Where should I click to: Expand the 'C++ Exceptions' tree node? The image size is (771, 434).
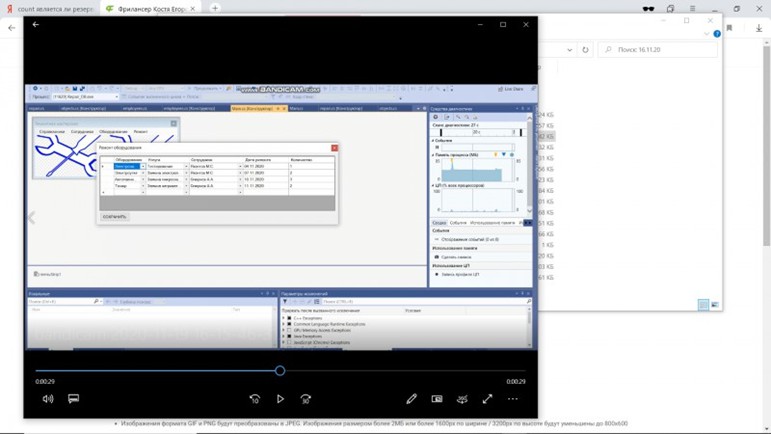click(284, 318)
